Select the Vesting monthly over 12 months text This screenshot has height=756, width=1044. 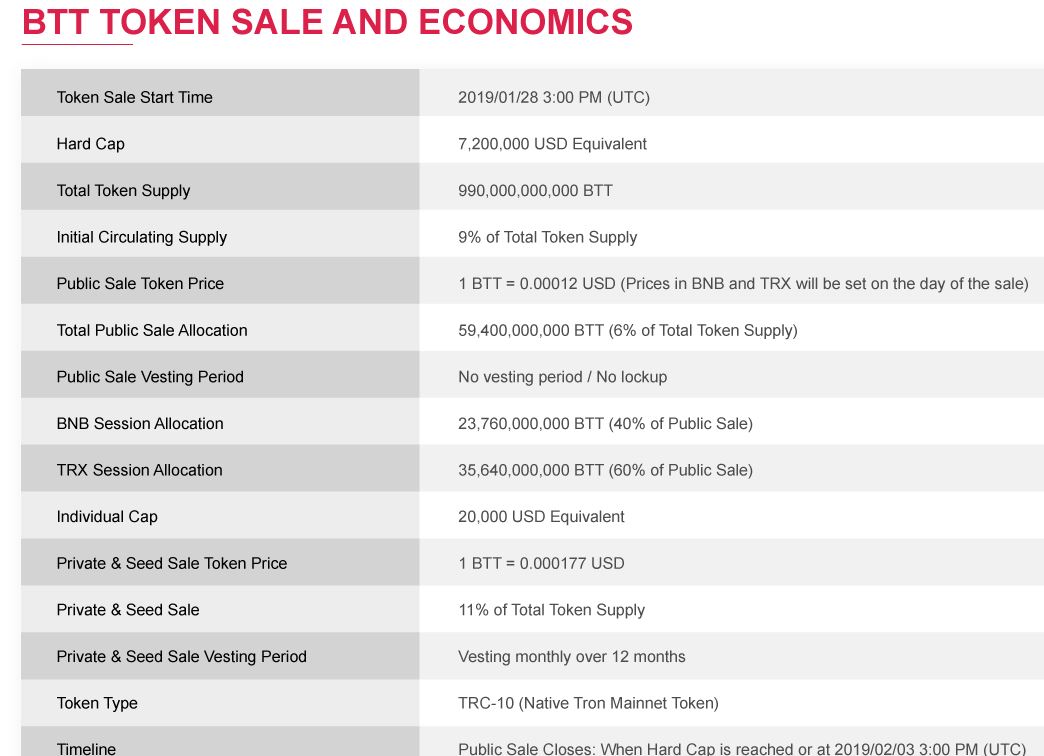click(571, 657)
